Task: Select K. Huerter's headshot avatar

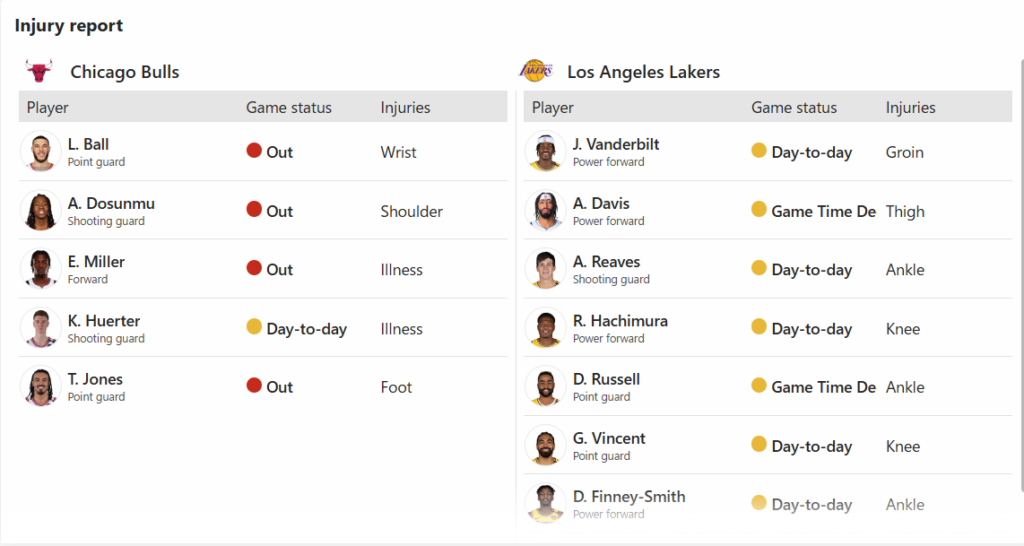Action: (x=41, y=329)
